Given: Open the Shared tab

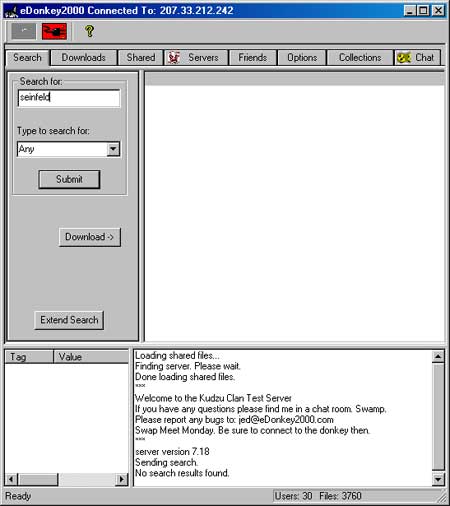Looking at the screenshot, I should point(141,58).
